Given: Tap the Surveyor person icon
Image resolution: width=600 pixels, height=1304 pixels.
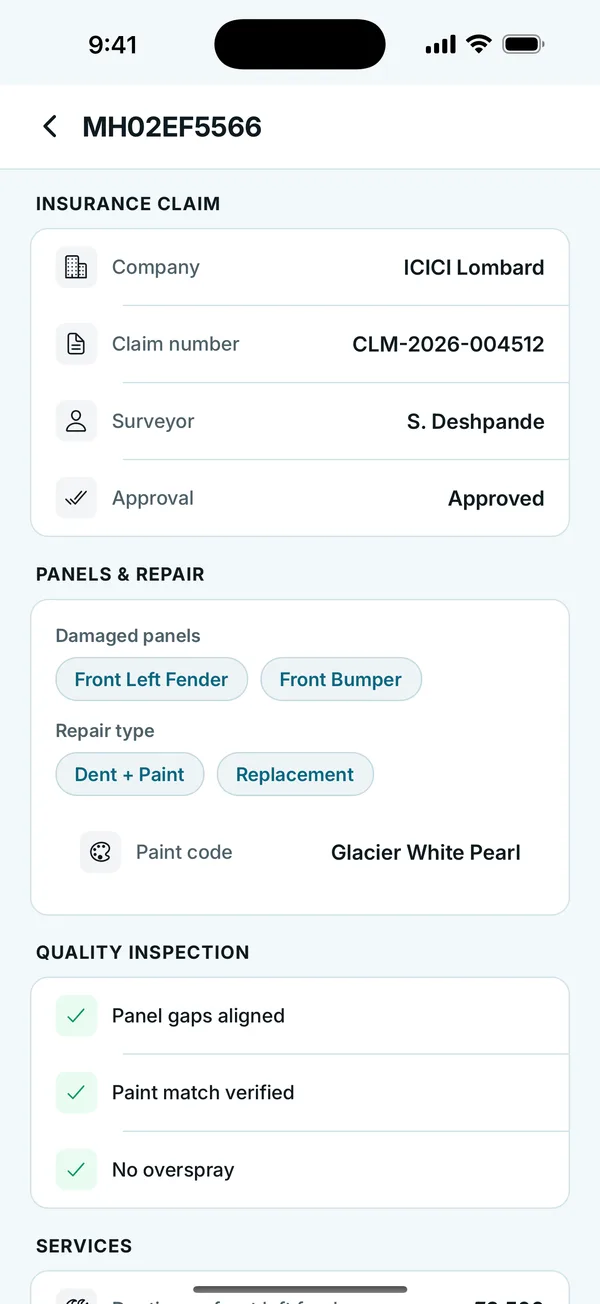Looking at the screenshot, I should tap(76, 421).
